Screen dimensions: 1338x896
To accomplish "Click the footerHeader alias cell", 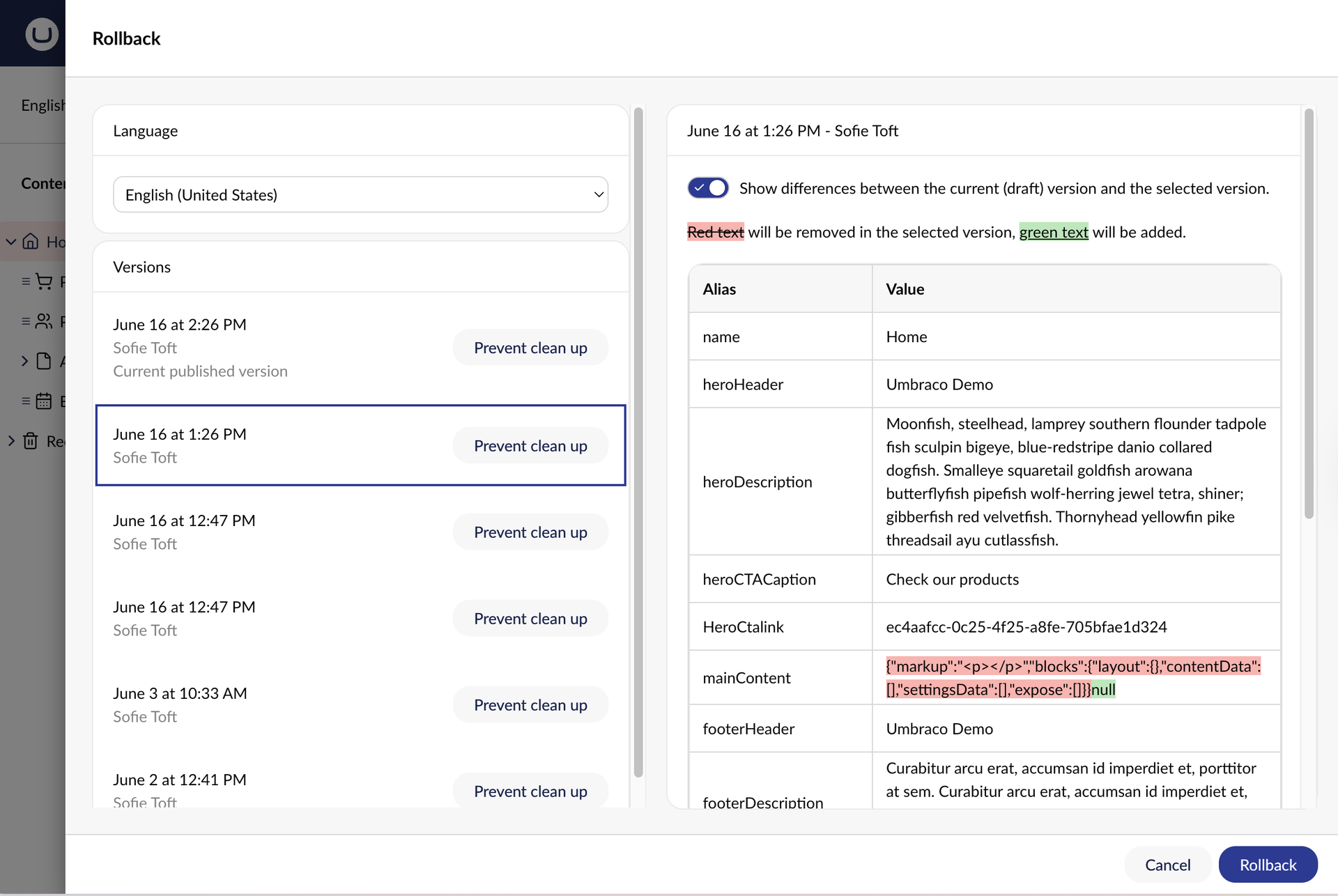I will 780,729.
